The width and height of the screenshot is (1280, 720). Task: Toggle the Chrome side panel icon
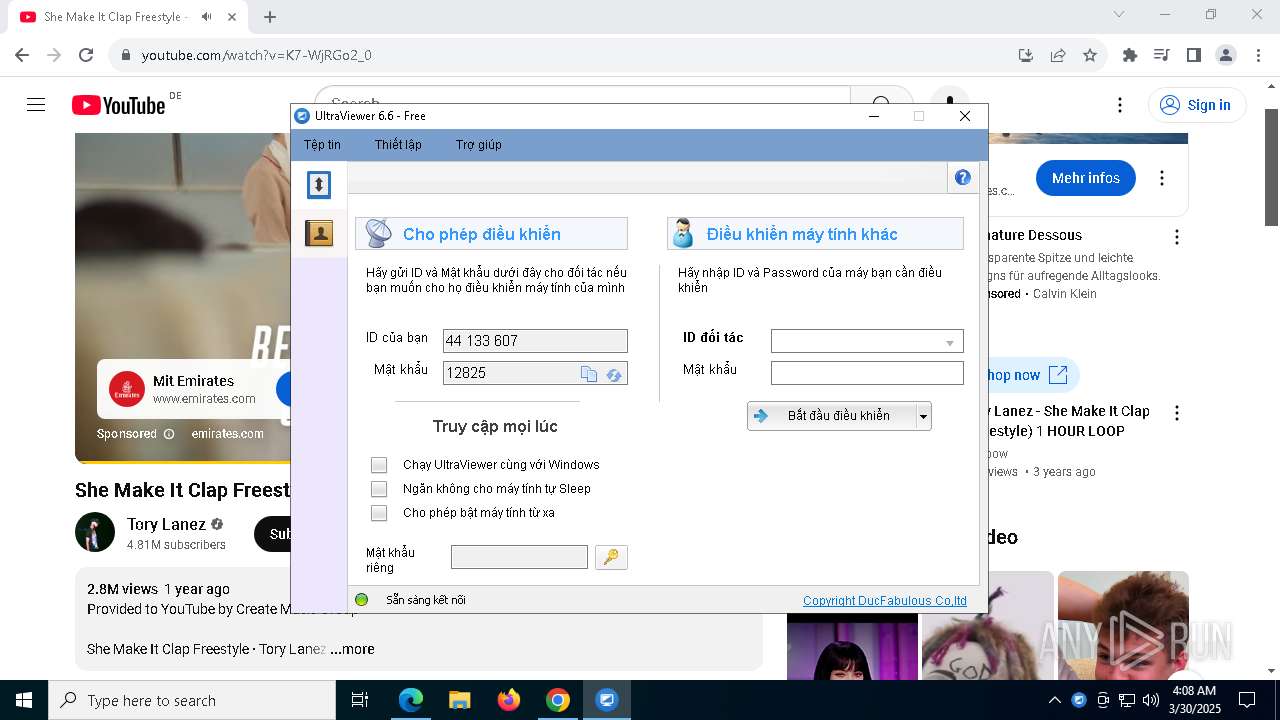click(x=1194, y=55)
